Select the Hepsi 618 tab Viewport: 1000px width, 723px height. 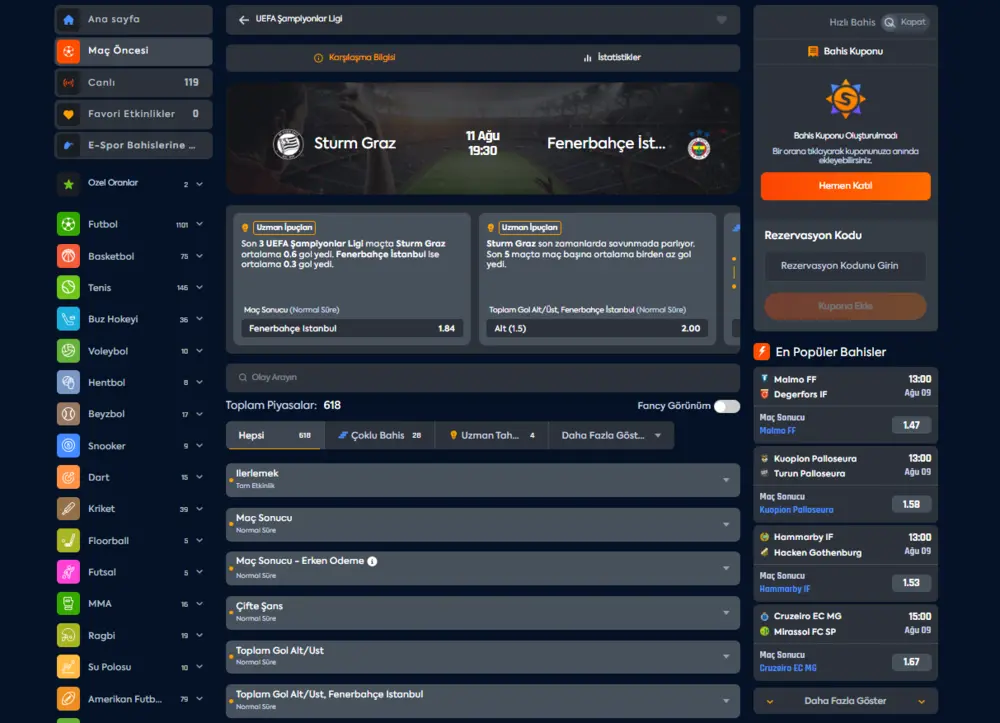click(x=275, y=435)
